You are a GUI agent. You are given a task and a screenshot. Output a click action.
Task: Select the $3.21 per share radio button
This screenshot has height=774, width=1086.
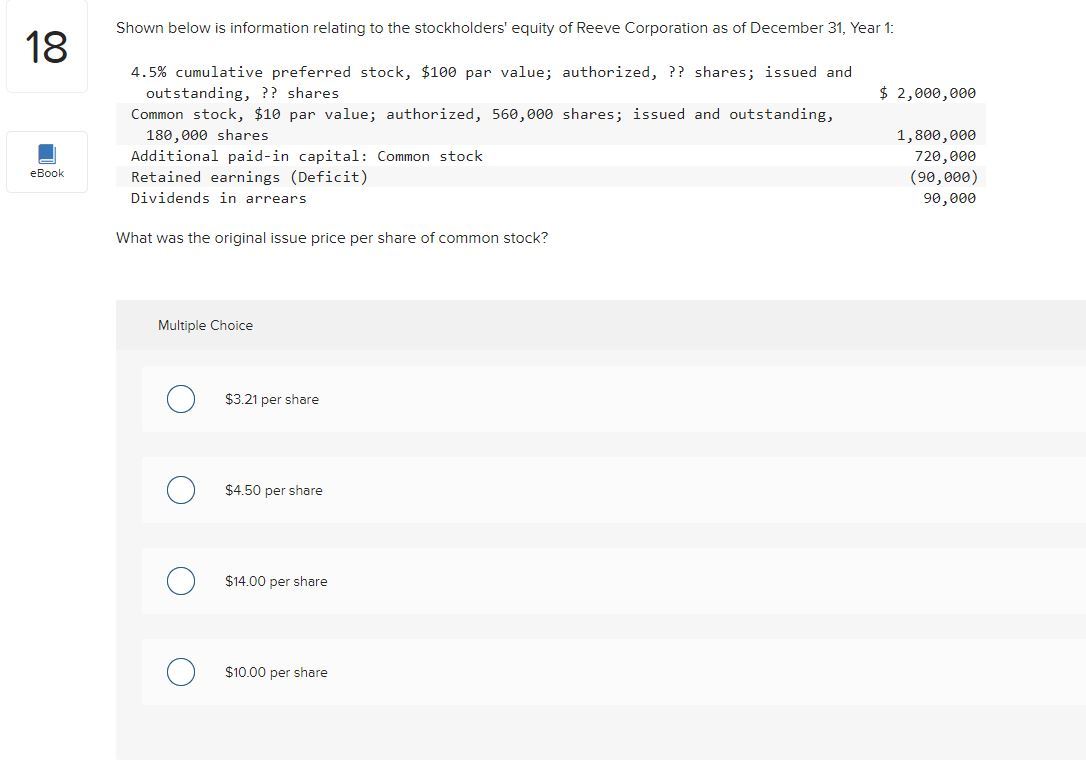pyautogui.click(x=181, y=398)
